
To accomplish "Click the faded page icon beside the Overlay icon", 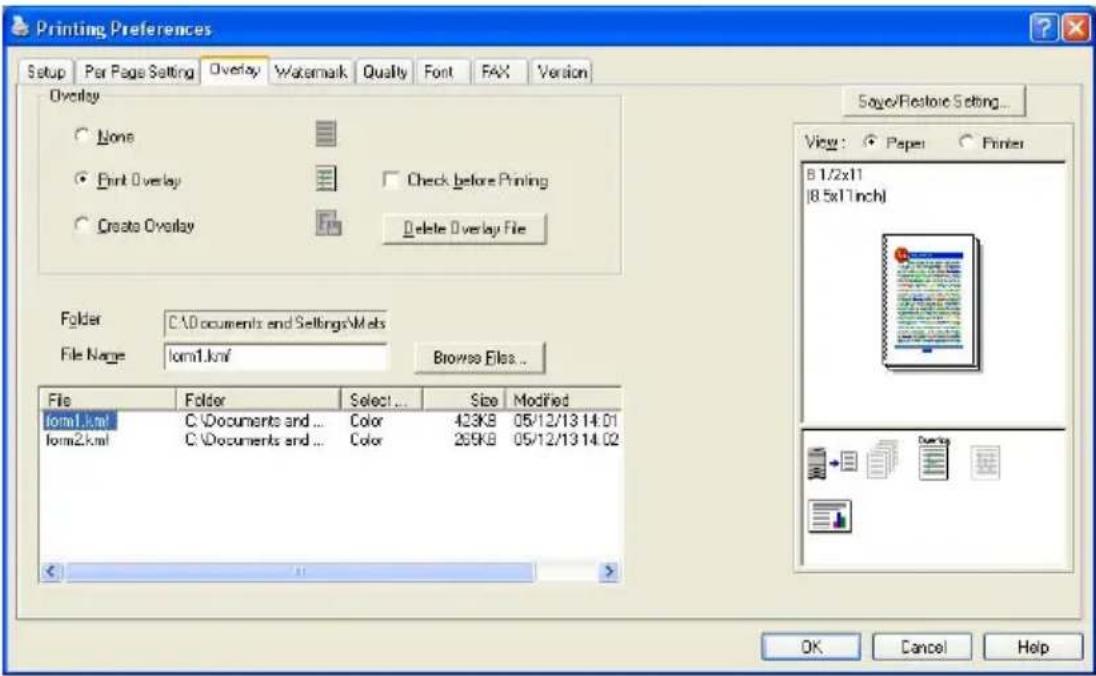I will pyautogui.click(x=985, y=462).
